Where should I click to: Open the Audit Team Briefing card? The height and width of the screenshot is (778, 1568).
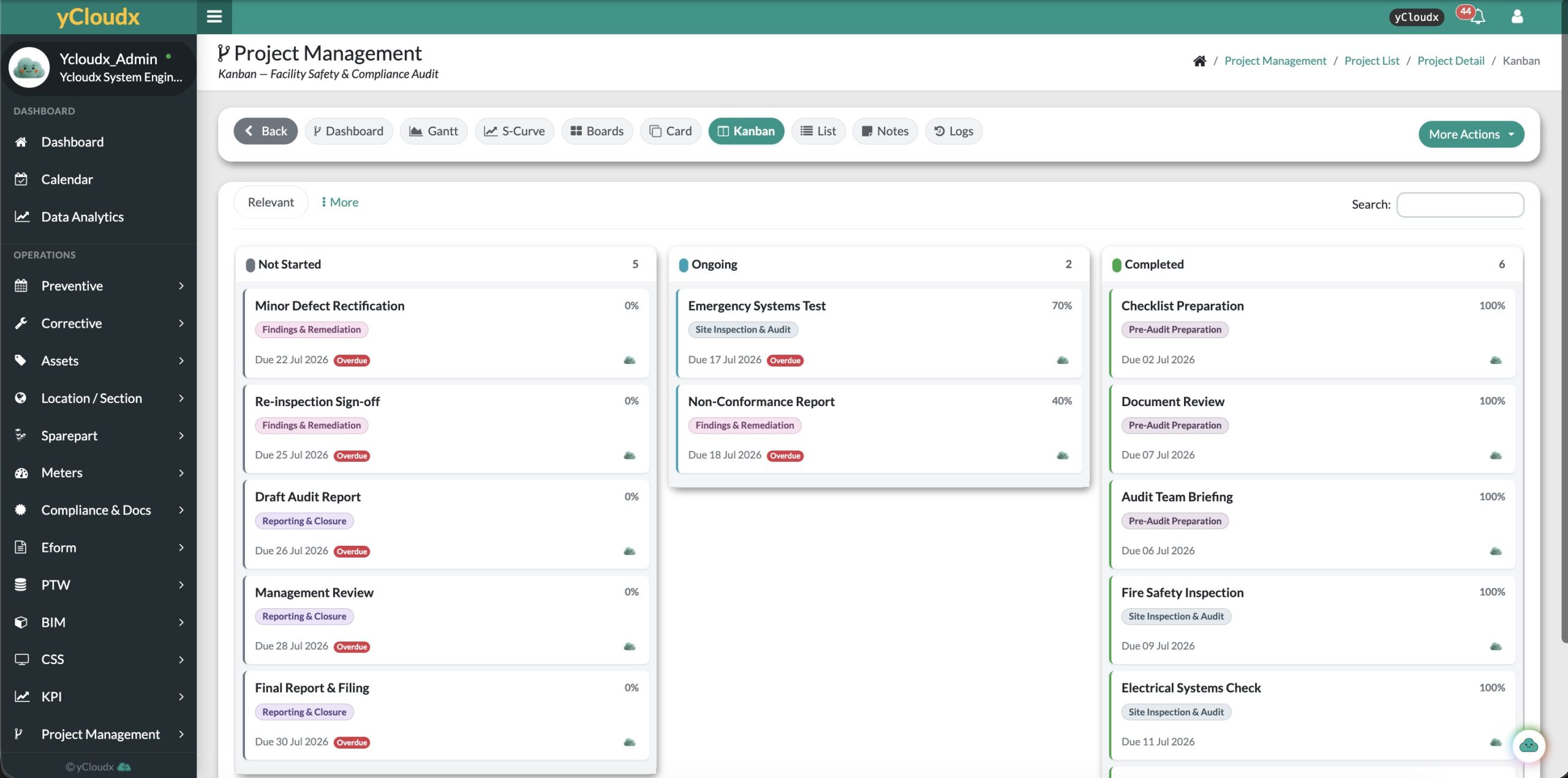1313,524
